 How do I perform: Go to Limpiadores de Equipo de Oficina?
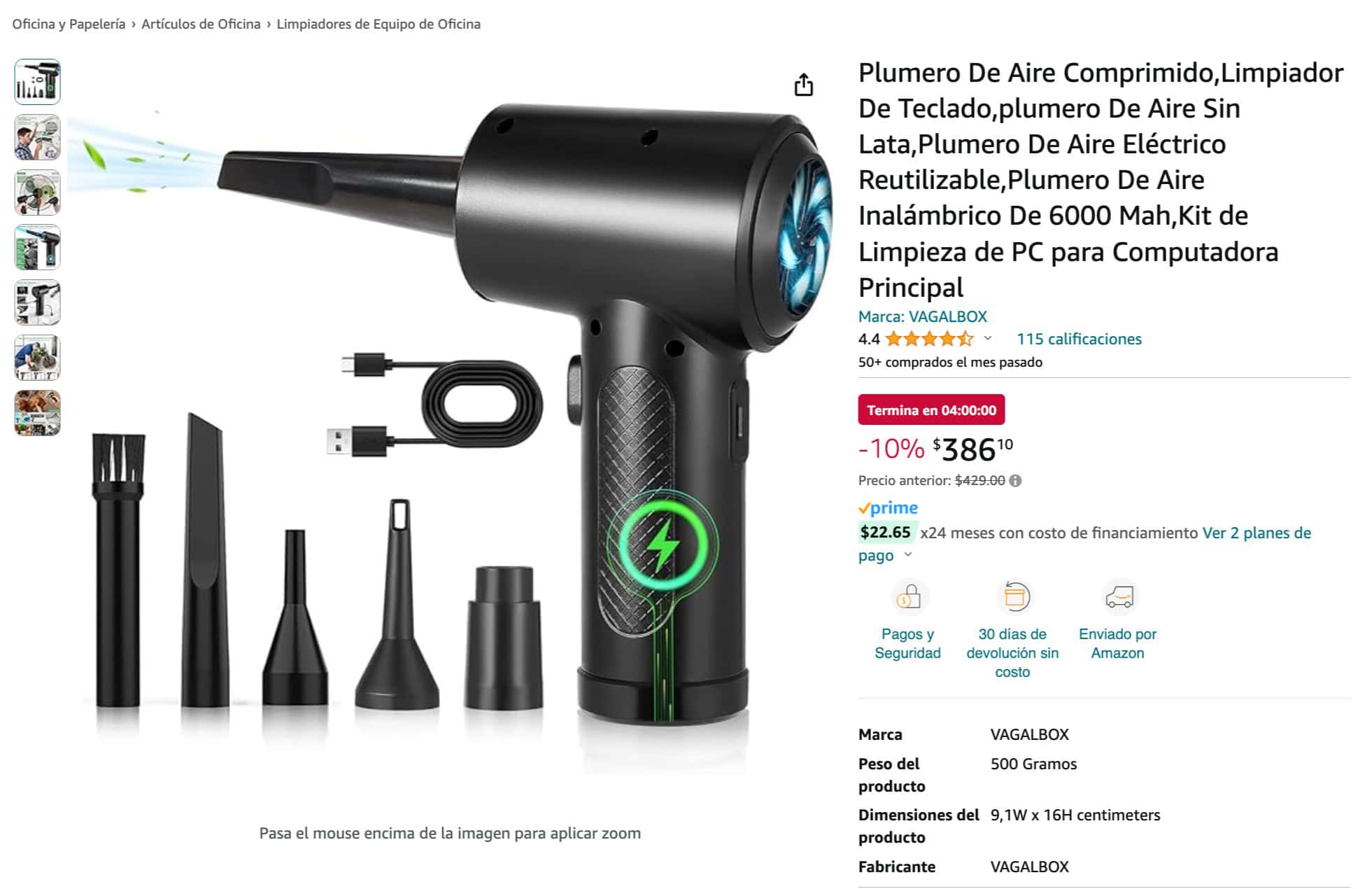pos(379,24)
